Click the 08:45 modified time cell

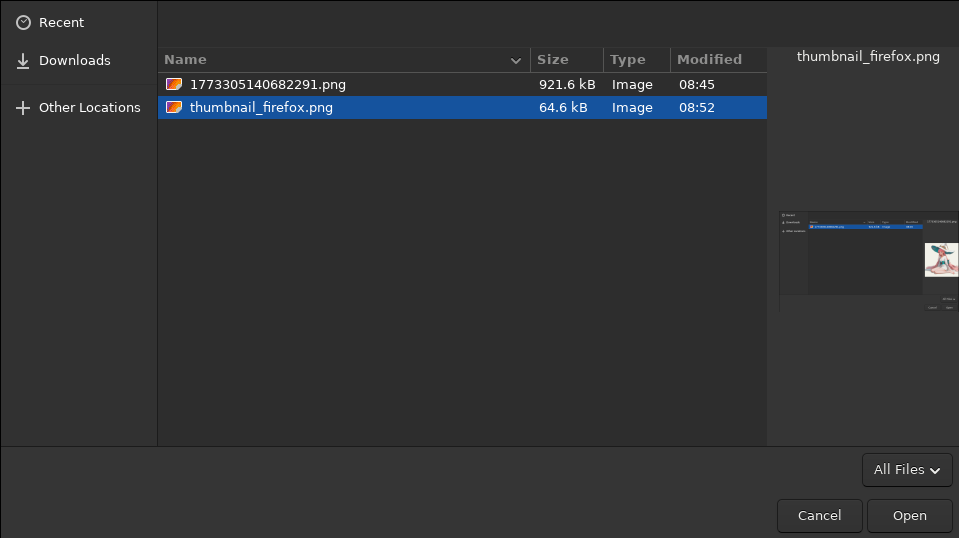point(697,84)
